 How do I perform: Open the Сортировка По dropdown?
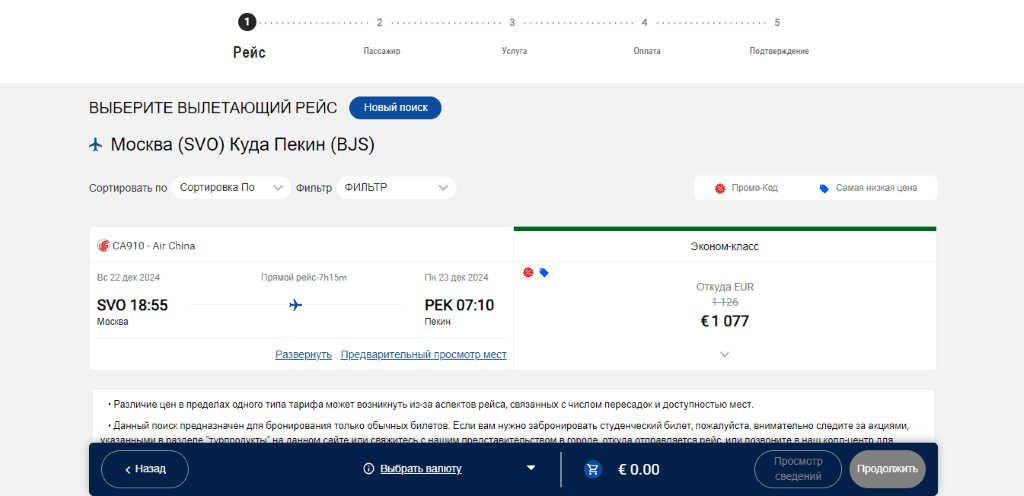point(231,188)
